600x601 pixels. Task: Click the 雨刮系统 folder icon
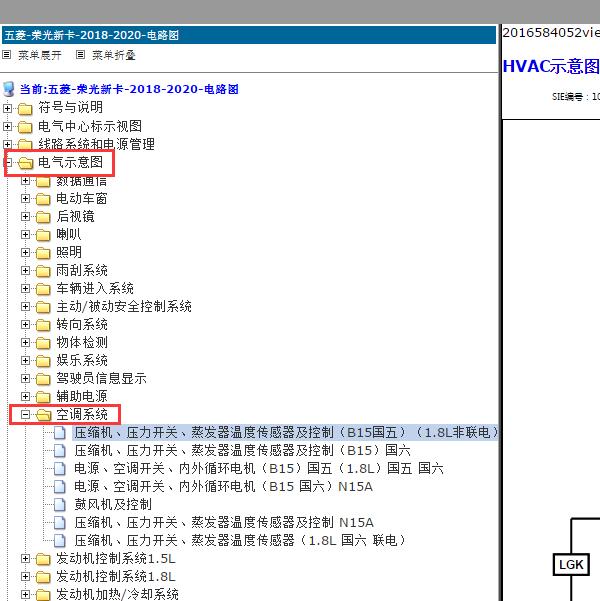pyautogui.click(x=43, y=271)
